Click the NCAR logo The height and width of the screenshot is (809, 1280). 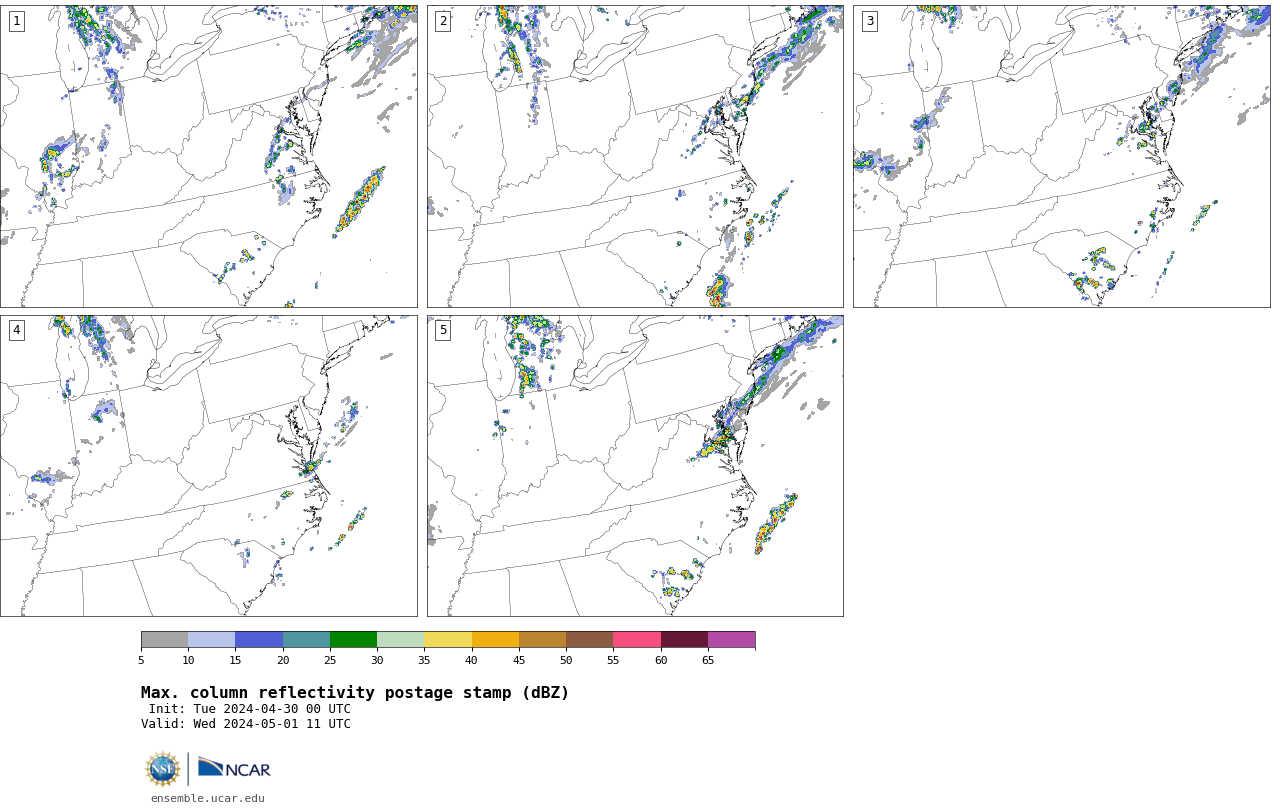pos(234,769)
